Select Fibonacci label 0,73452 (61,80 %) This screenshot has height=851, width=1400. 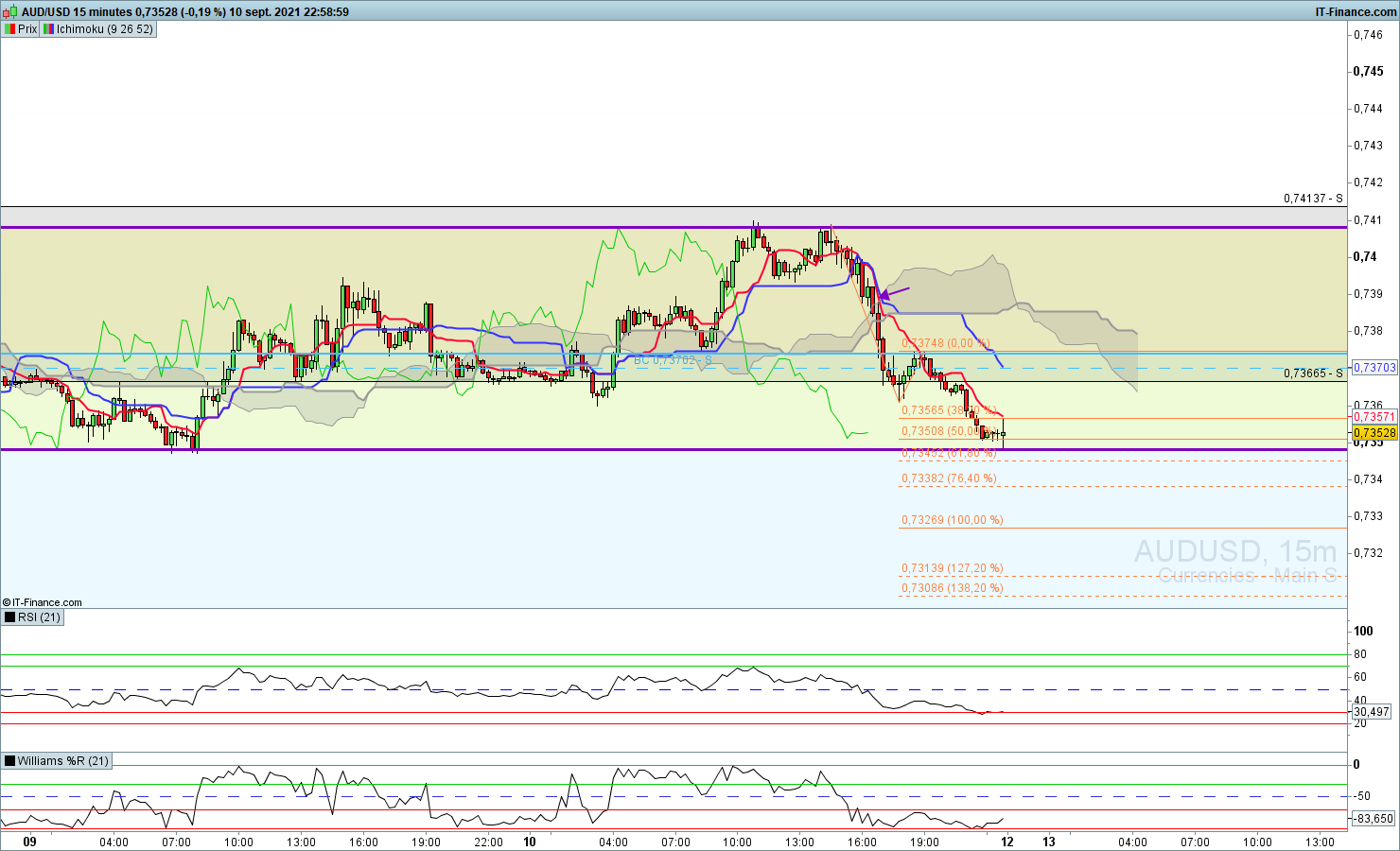point(949,453)
